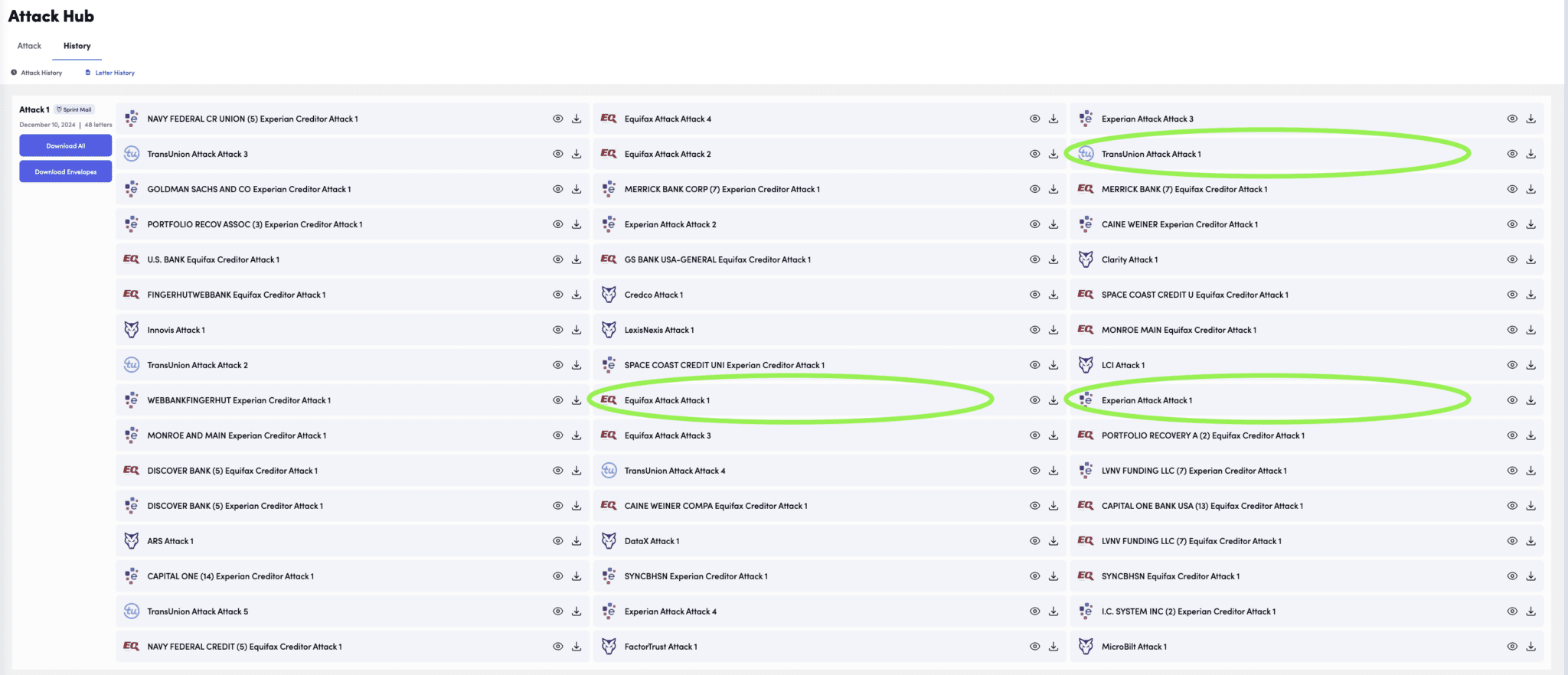
Task: Download the Experian Attack Attack 1 letter
Action: point(1530,400)
